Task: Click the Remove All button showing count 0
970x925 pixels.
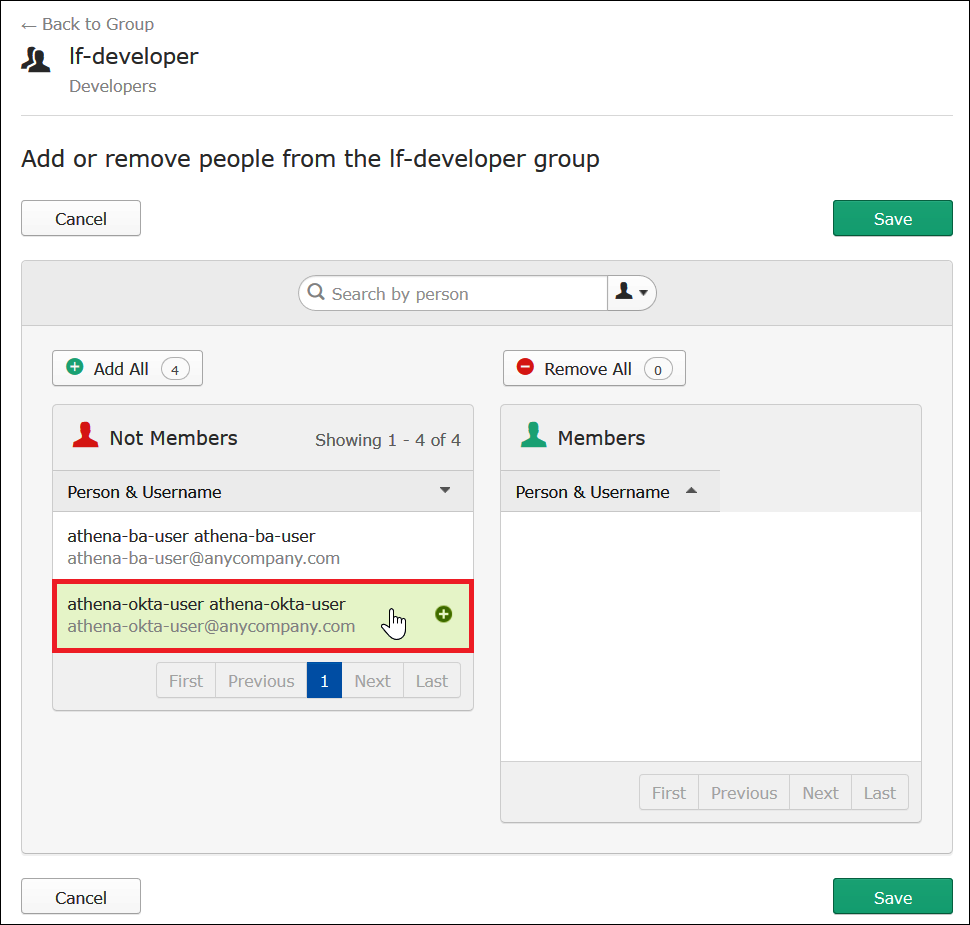Action: point(594,368)
